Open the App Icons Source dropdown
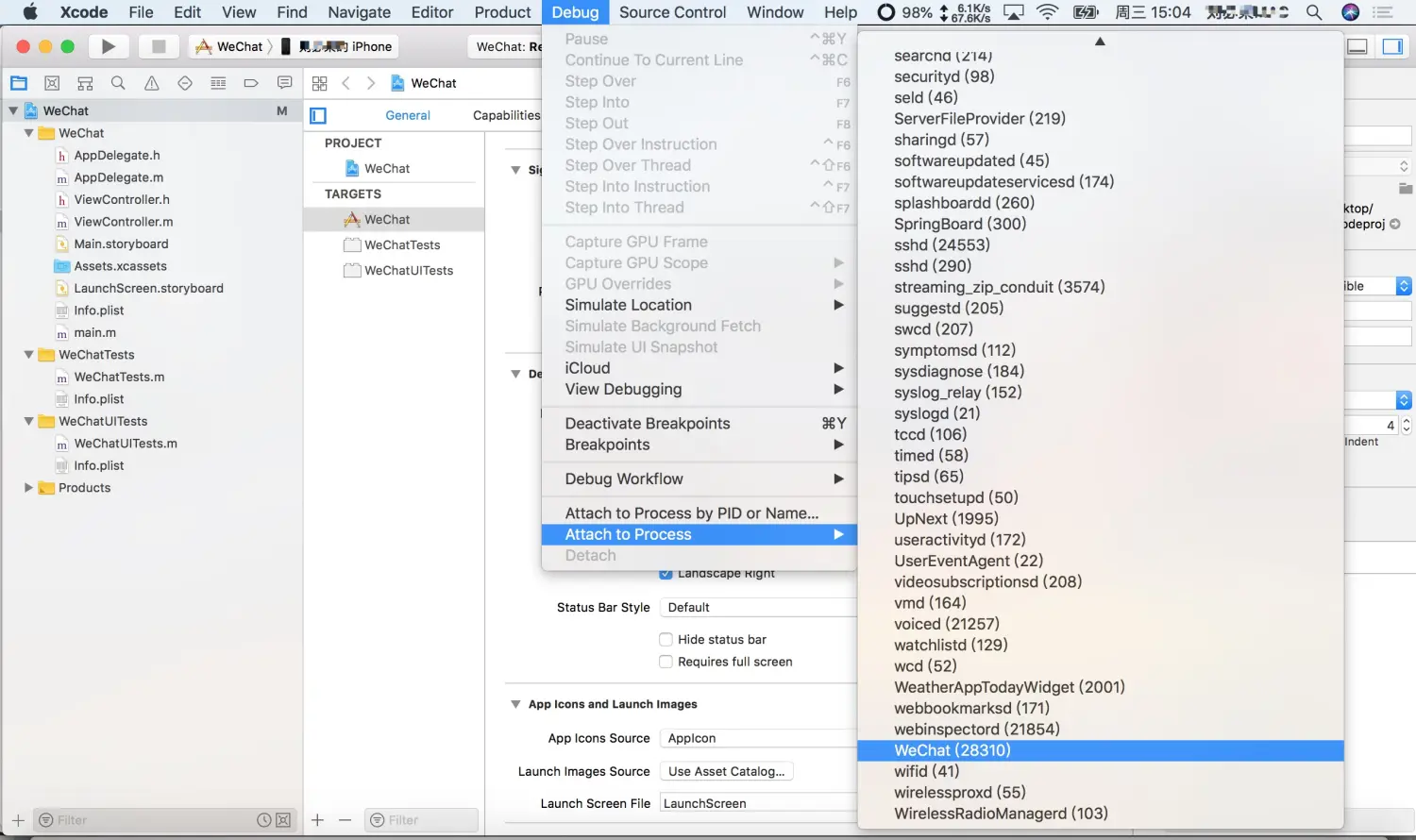This screenshot has width=1416, height=840. point(758,738)
